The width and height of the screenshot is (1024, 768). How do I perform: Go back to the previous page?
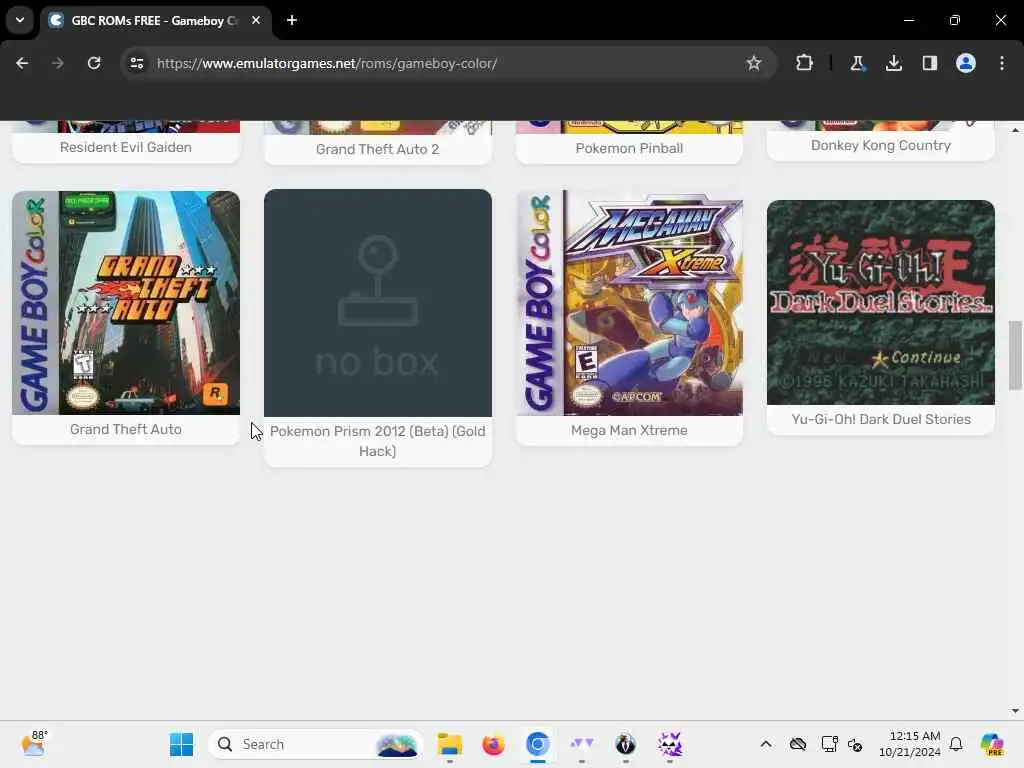point(22,63)
